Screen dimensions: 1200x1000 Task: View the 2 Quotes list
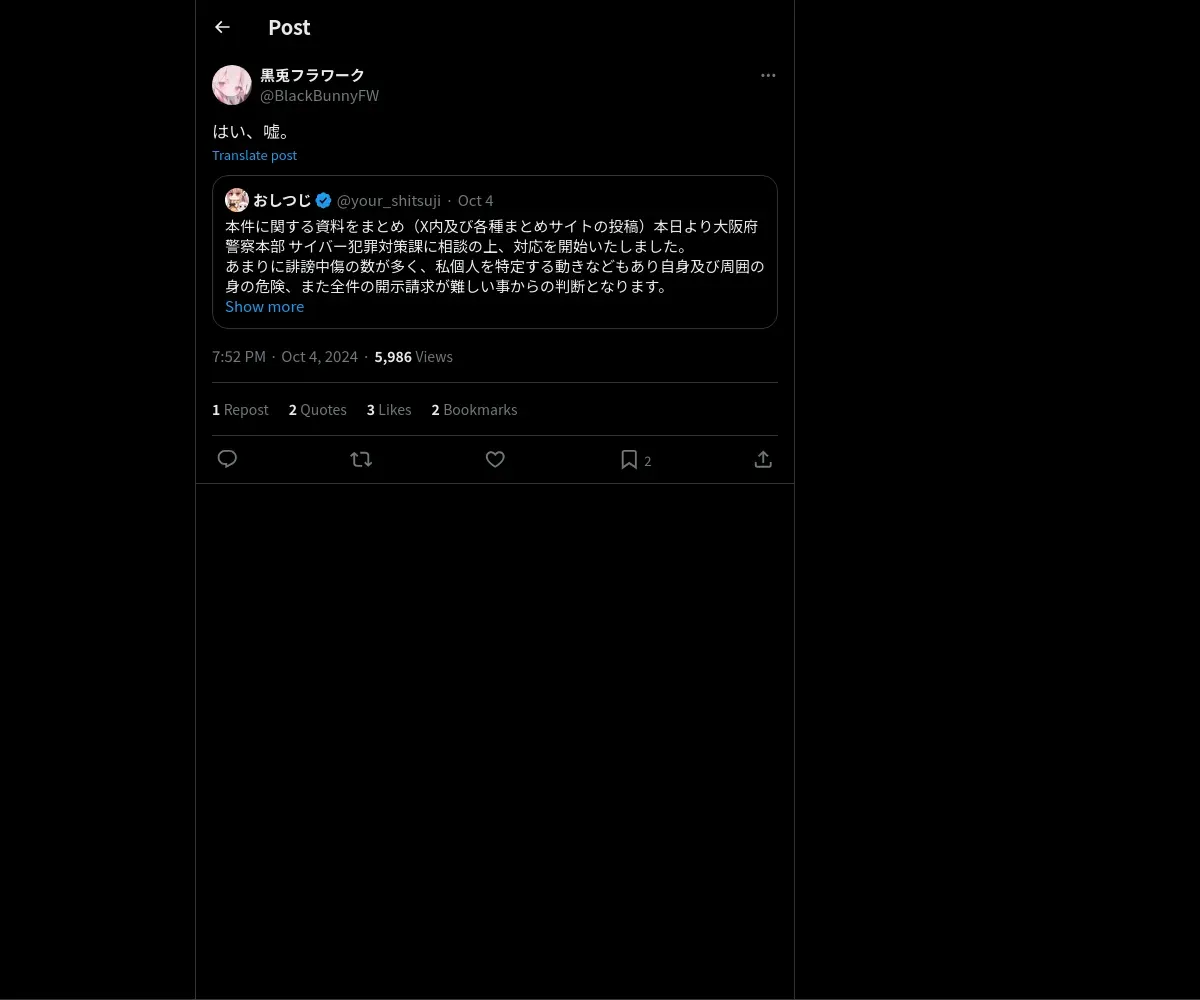point(318,410)
